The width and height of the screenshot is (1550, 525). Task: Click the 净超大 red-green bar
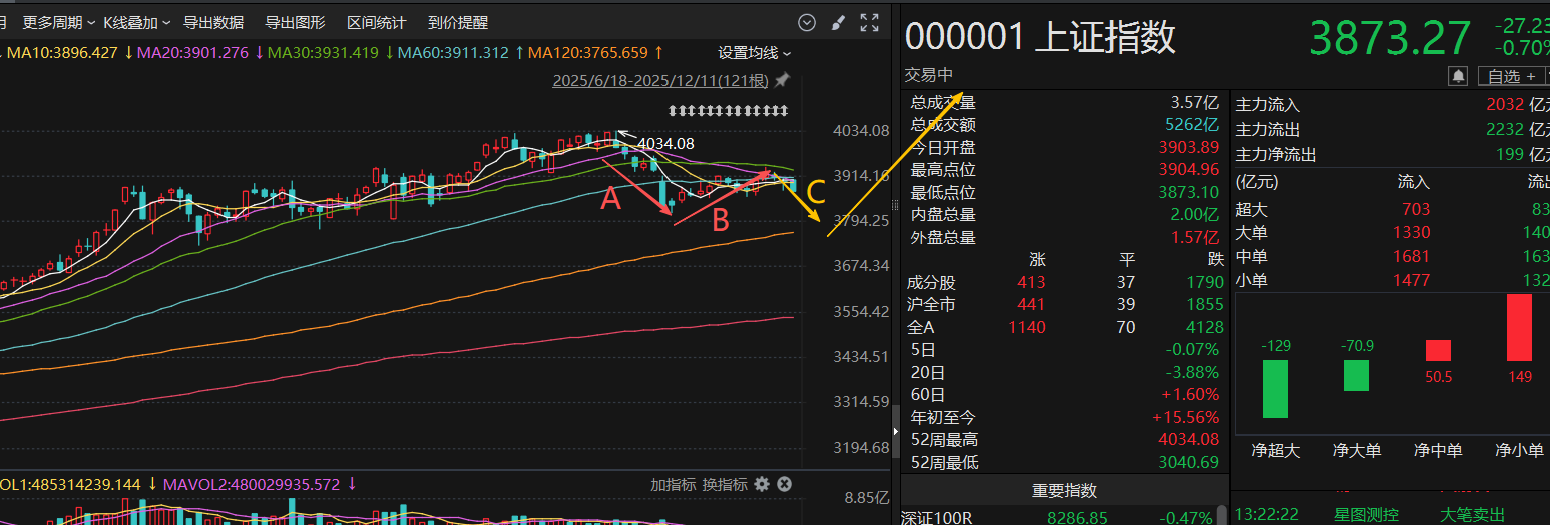1275,389
